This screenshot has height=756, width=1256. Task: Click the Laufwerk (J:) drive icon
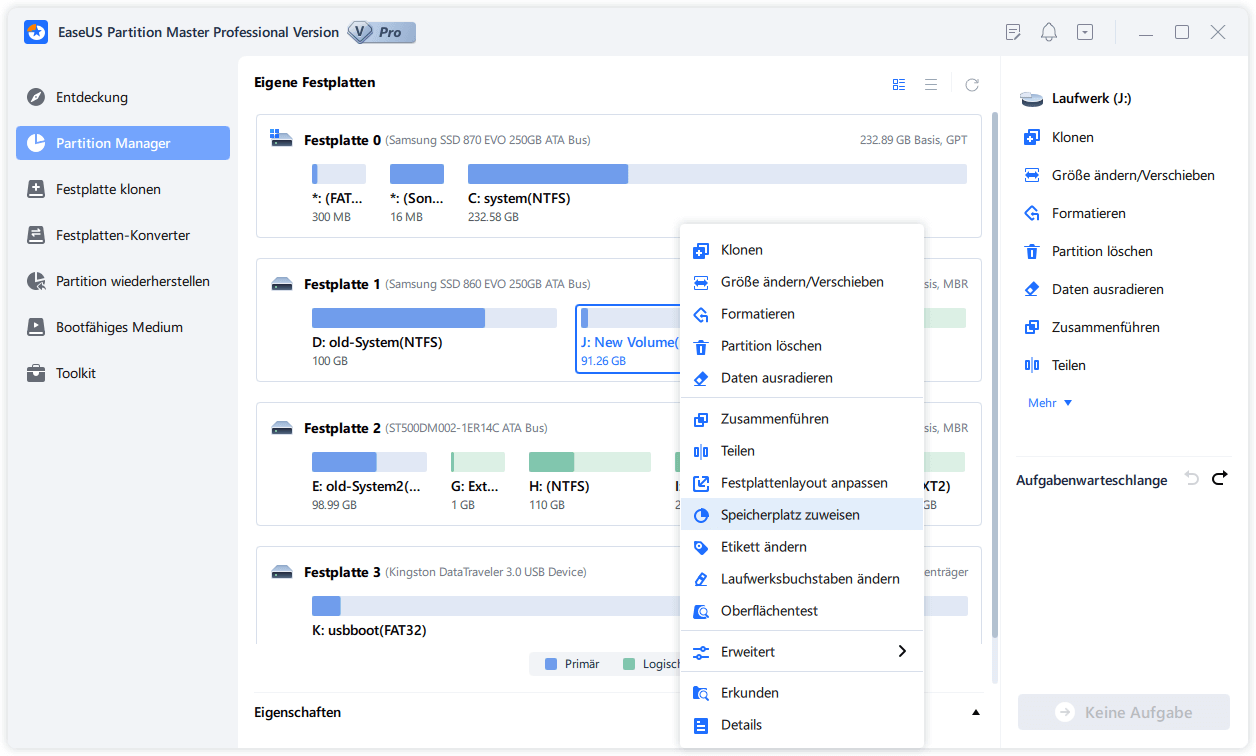(1032, 99)
